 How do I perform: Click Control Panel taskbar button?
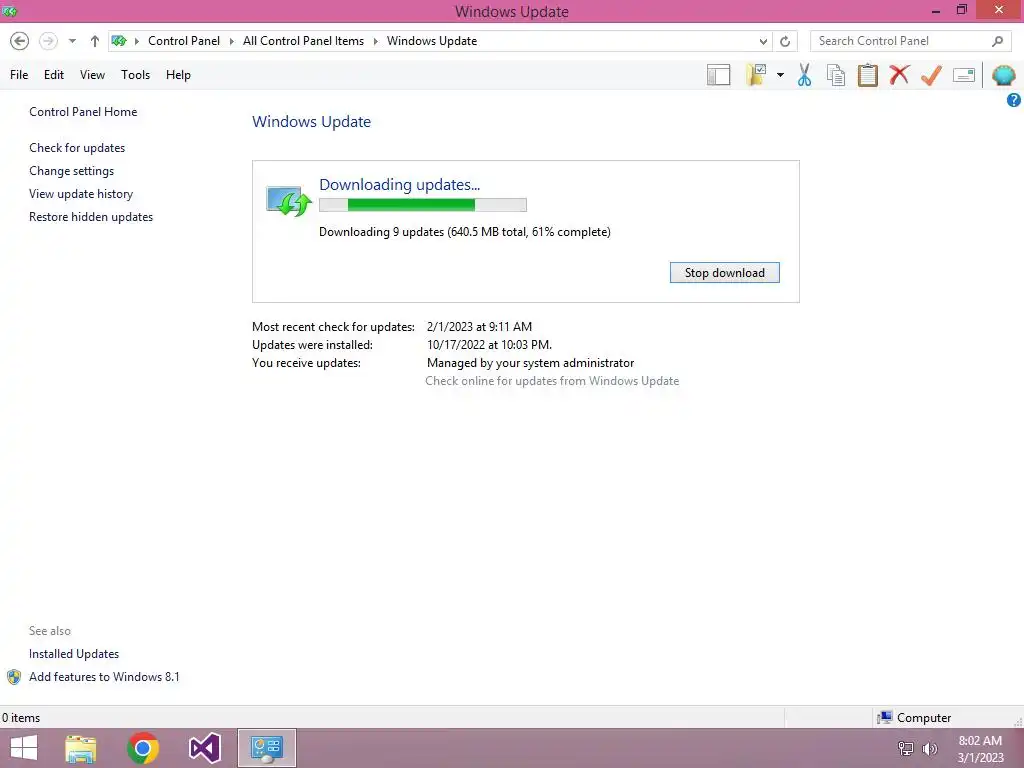pyautogui.click(x=266, y=748)
